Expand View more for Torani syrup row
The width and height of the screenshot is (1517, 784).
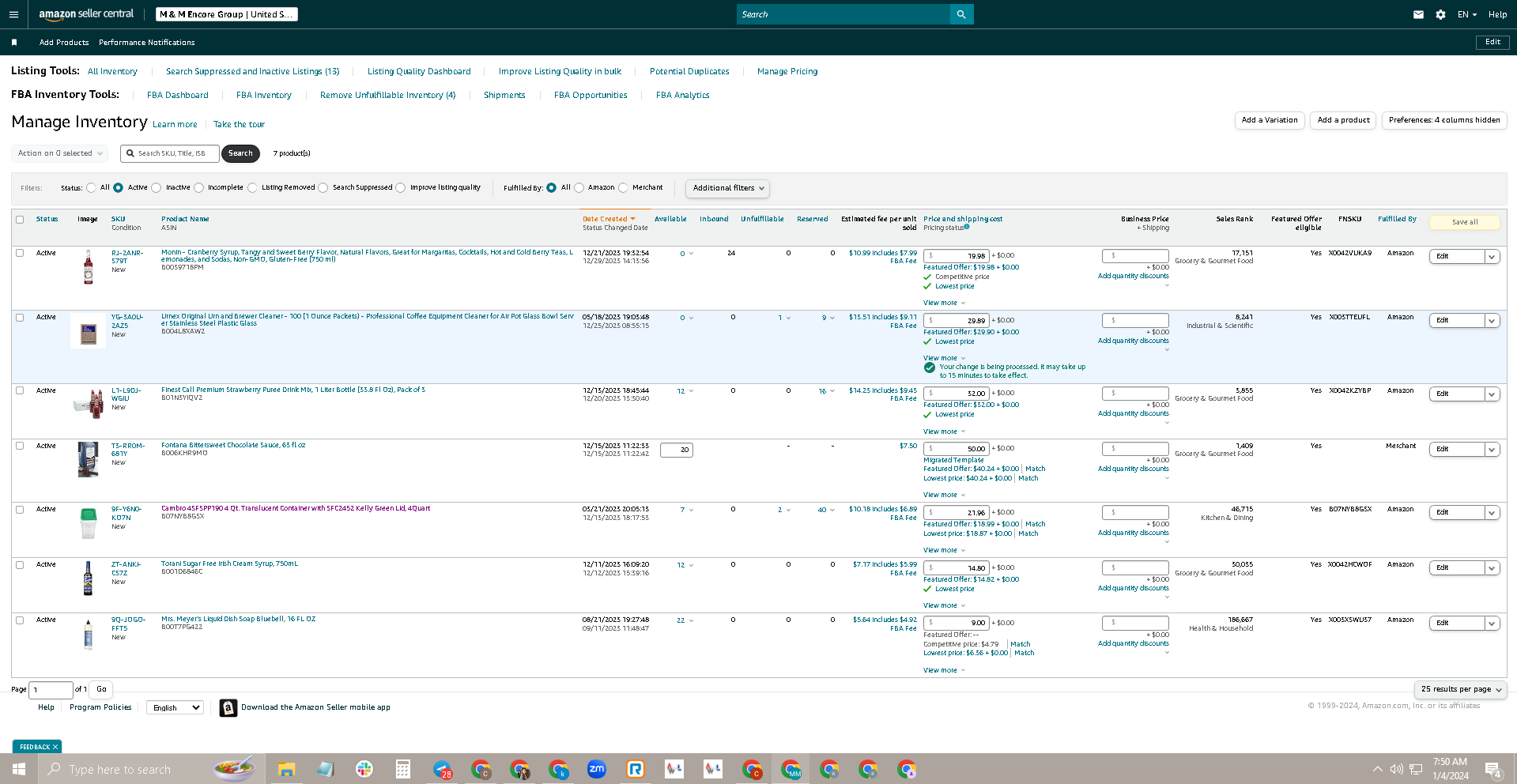pos(944,605)
